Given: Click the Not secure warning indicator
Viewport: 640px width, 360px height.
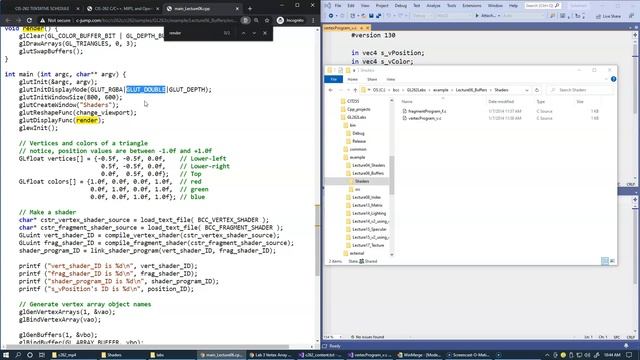Looking at the screenshot, I should (x=55, y=20).
